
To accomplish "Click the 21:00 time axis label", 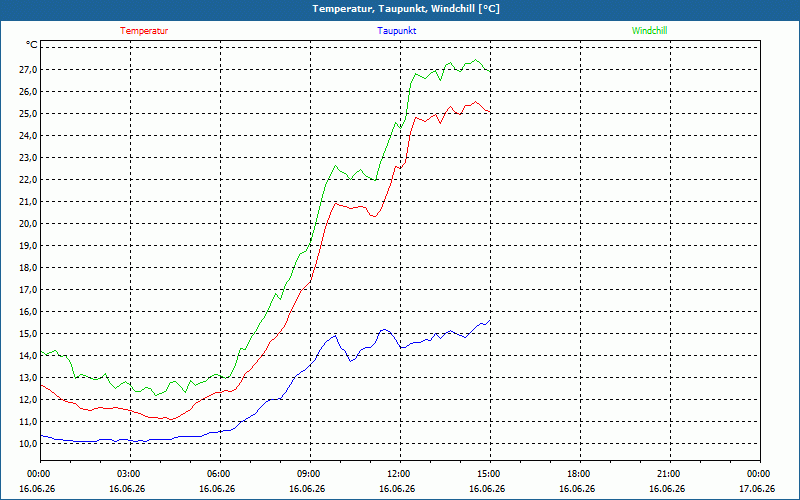I will click(670, 474).
